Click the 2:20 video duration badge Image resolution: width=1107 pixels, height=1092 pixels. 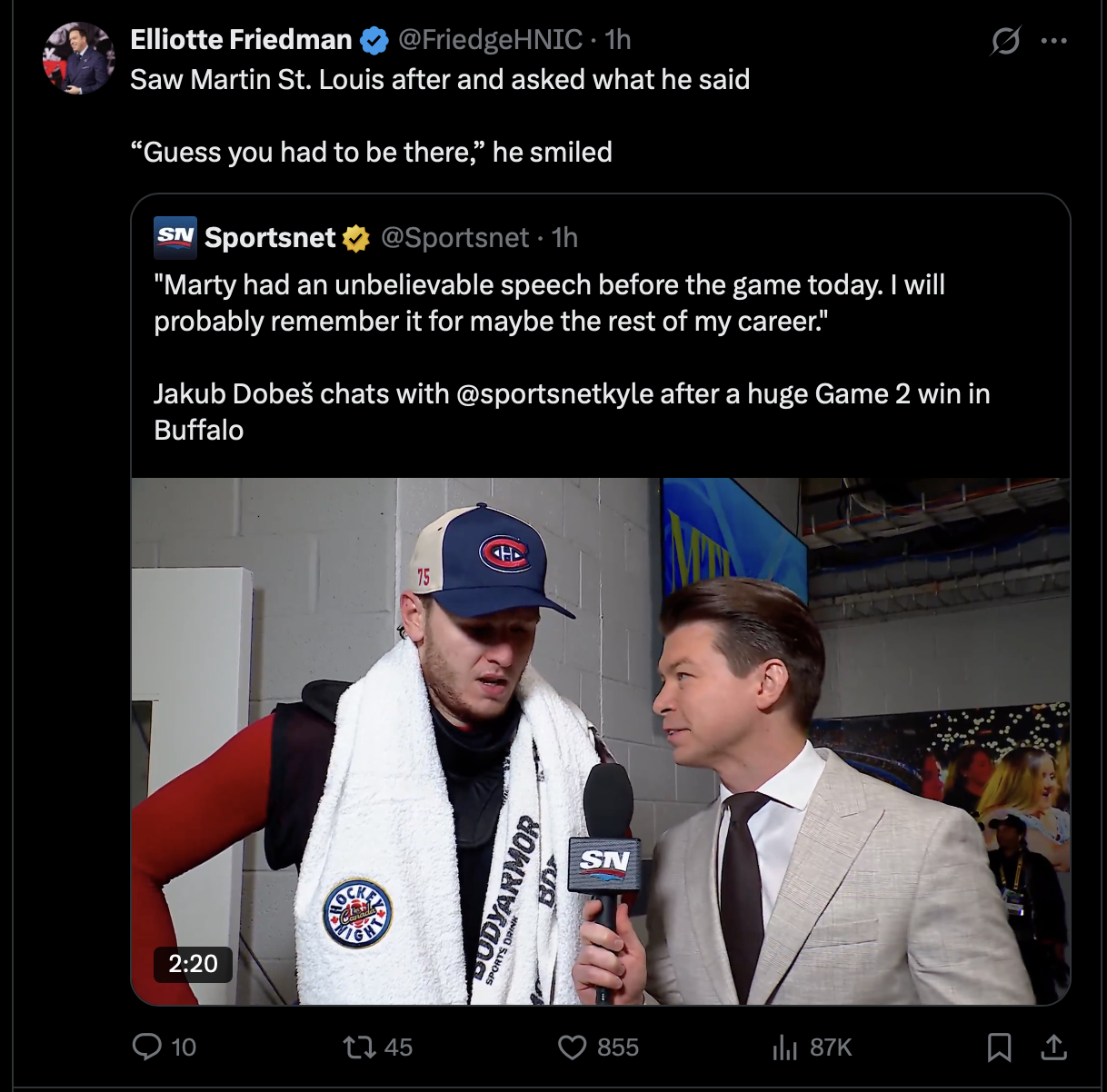point(193,964)
